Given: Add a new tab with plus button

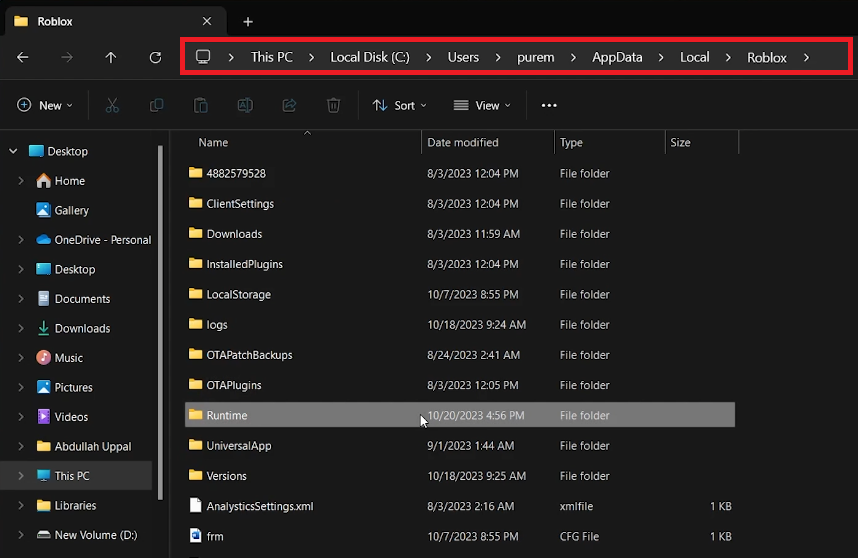Looking at the screenshot, I should tap(248, 21).
